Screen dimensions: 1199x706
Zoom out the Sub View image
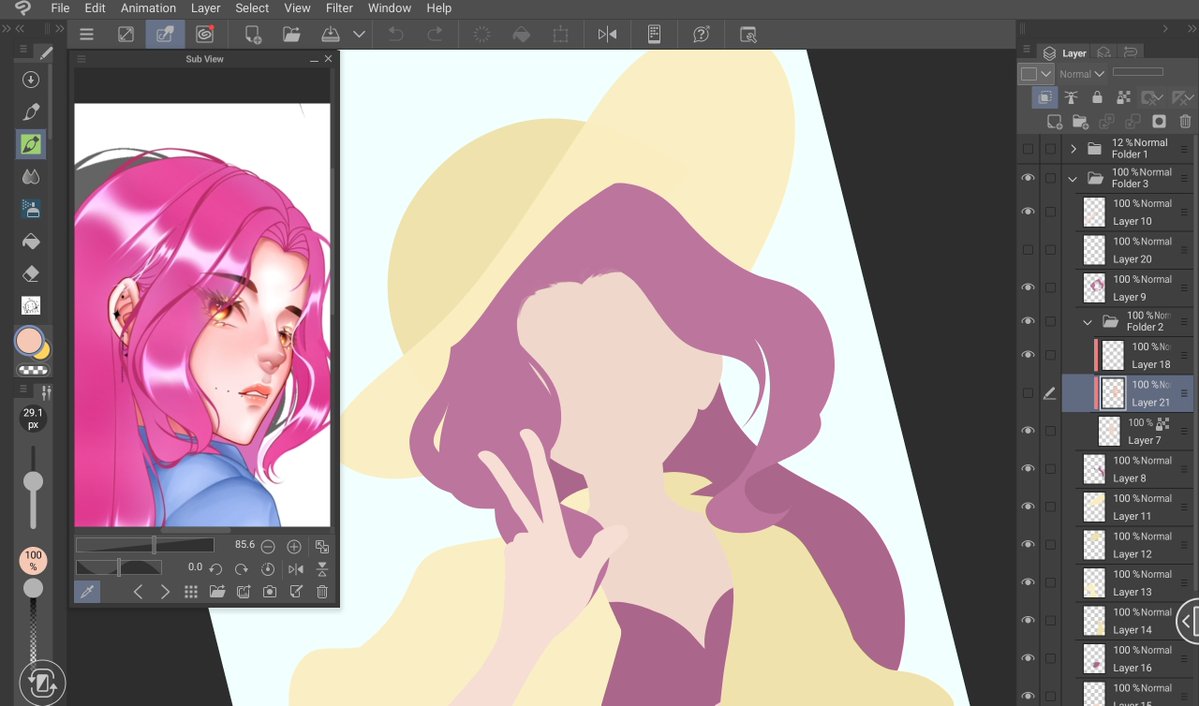268,546
